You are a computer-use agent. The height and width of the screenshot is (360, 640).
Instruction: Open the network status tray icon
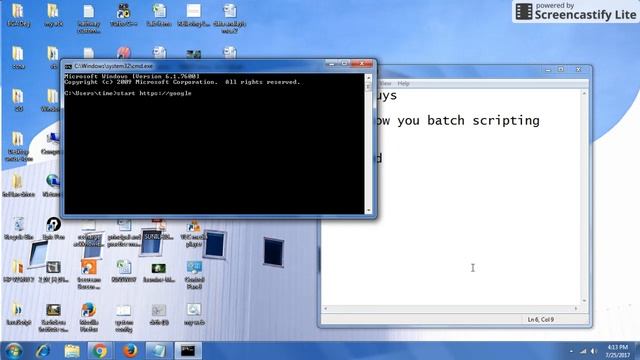[x=583, y=351]
